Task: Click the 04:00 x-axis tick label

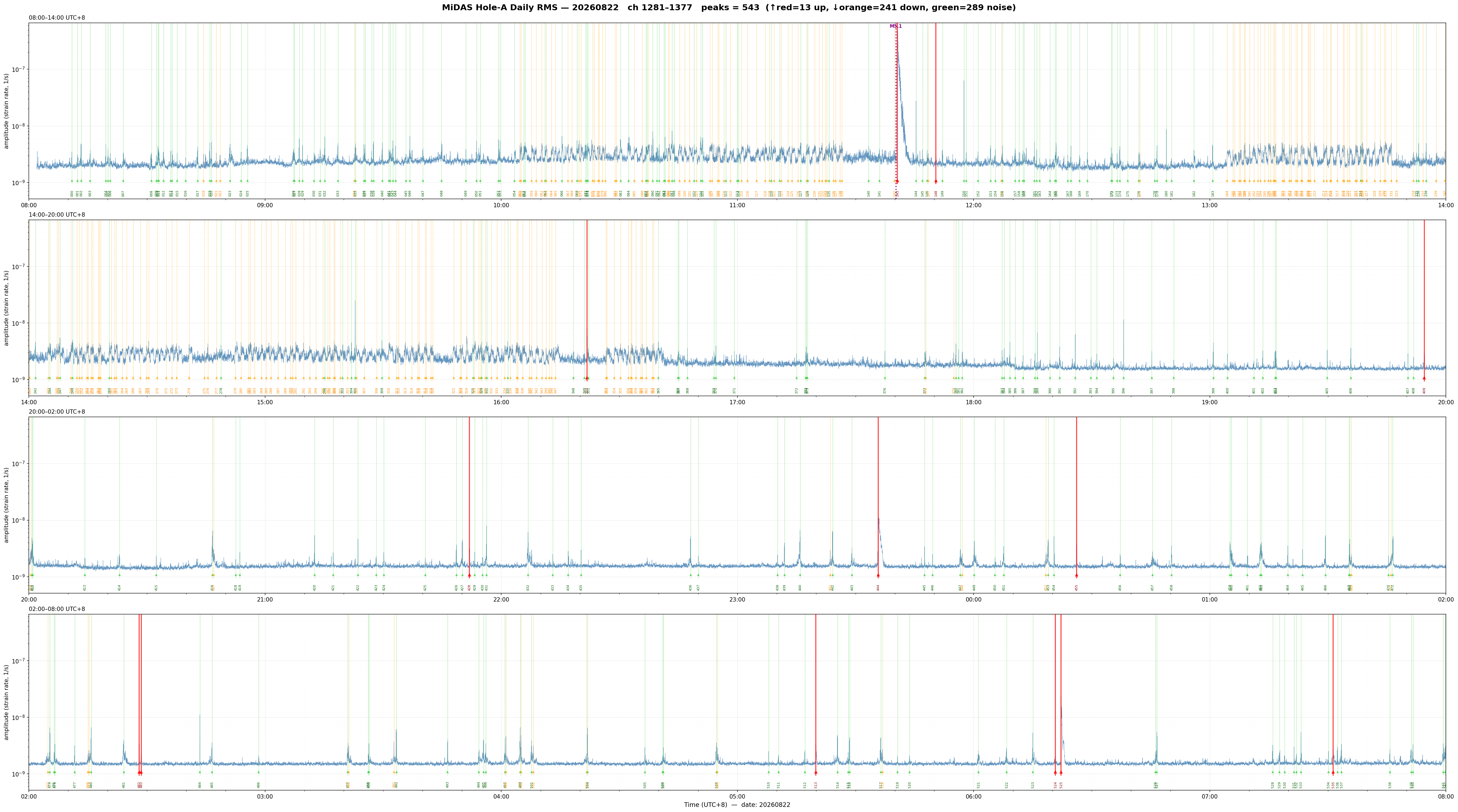Action: point(501,797)
